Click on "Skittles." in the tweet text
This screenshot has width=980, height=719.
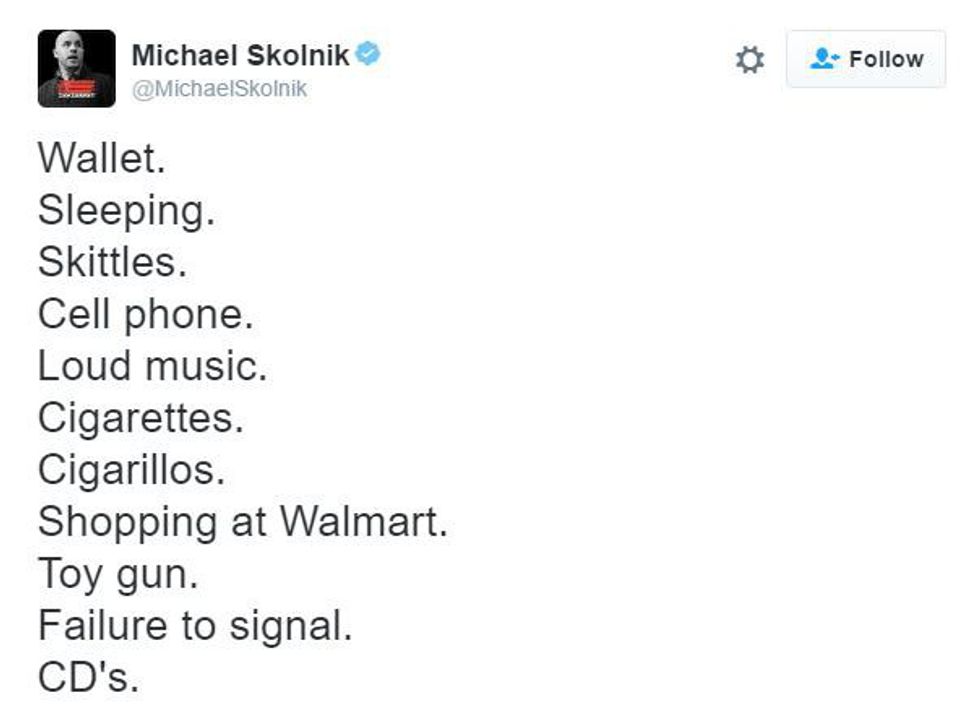(x=112, y=263)
